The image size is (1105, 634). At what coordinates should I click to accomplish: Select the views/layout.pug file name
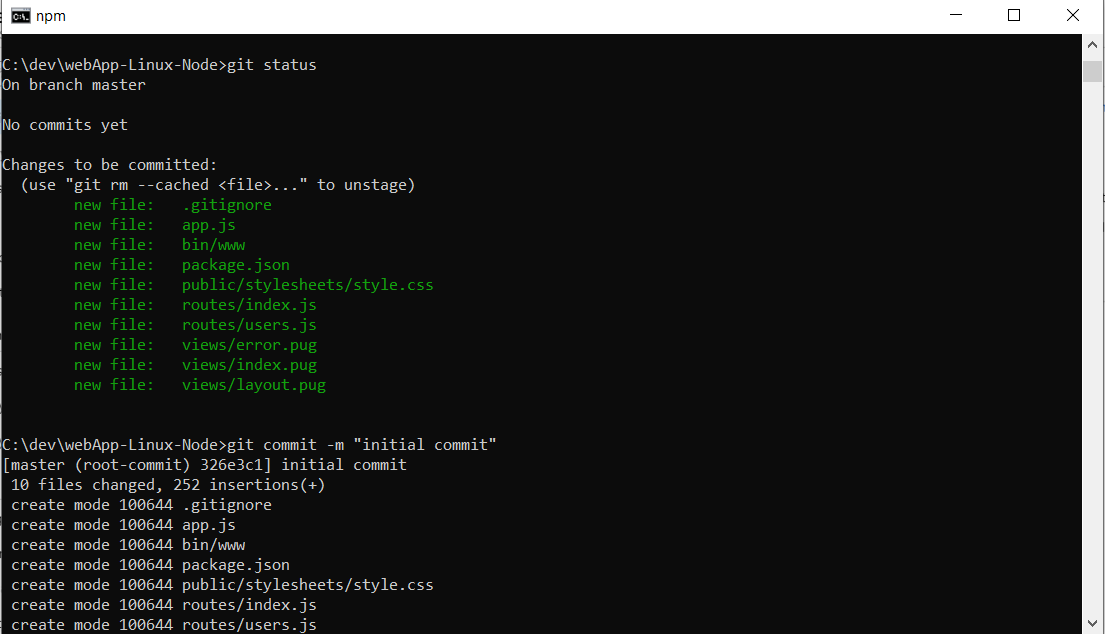point(253,384)
